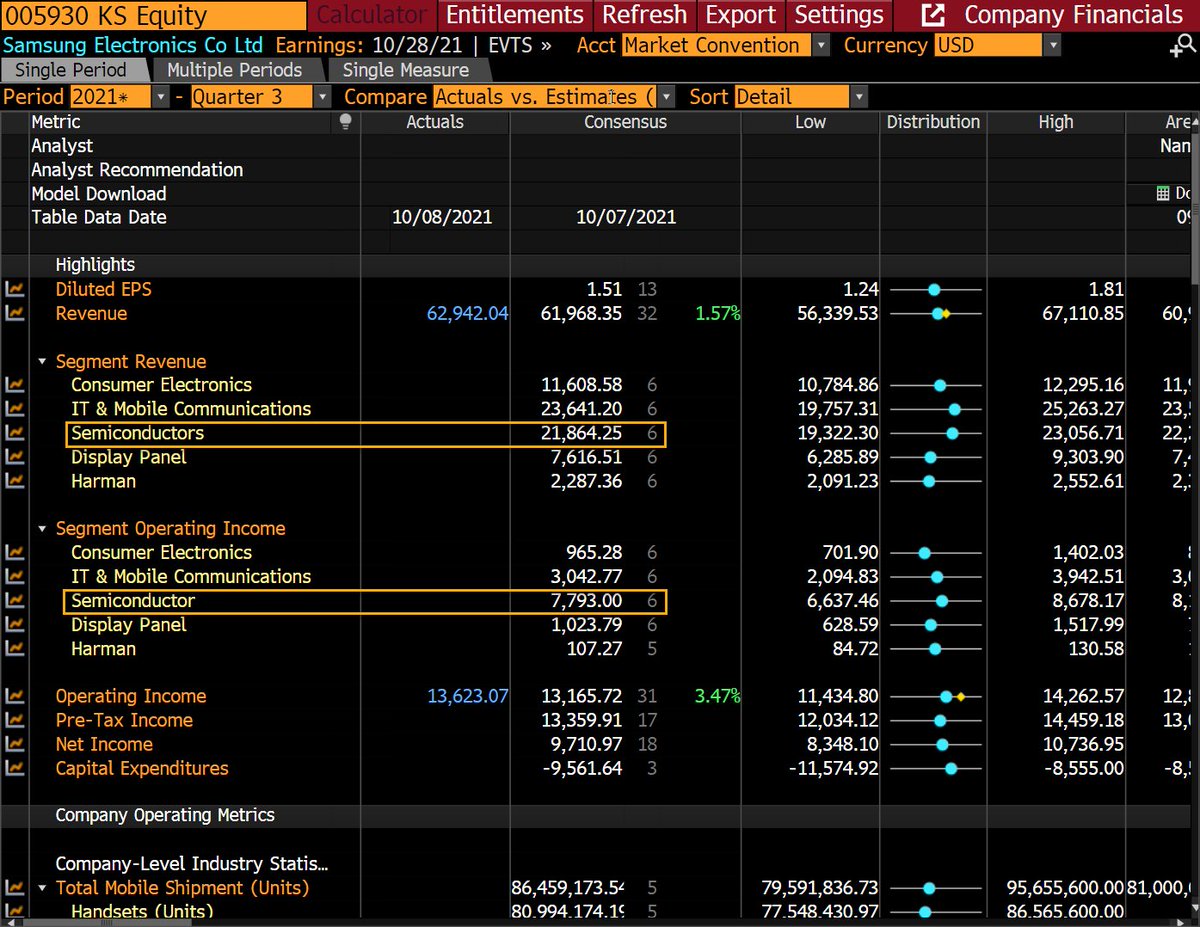Screen dimensions: 1200x927
Task: Open chart icon for Capital Expenditures row
Action: click(14, 768)
